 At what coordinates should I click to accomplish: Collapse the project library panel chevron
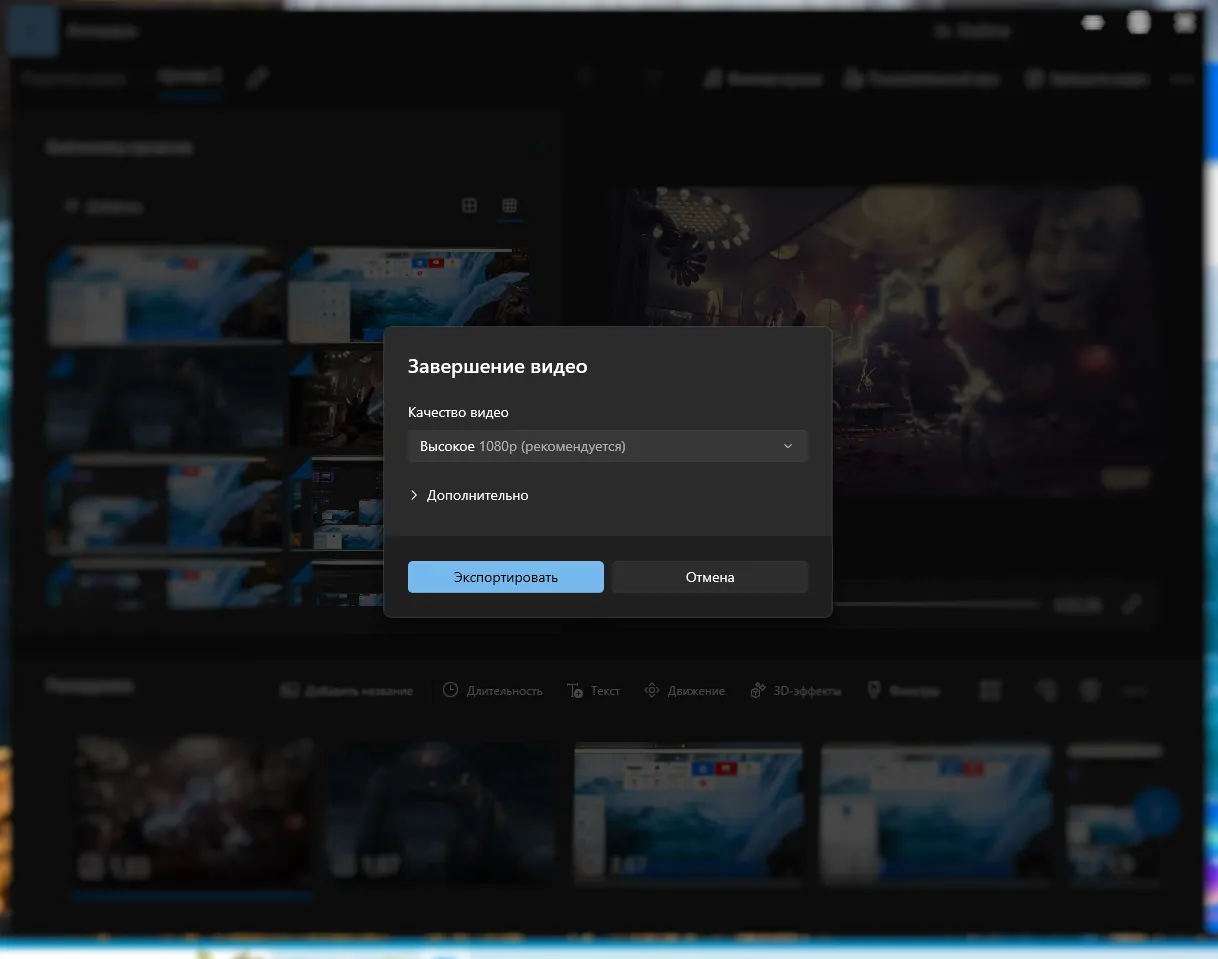pyautogui.click(x=537, y=147)
